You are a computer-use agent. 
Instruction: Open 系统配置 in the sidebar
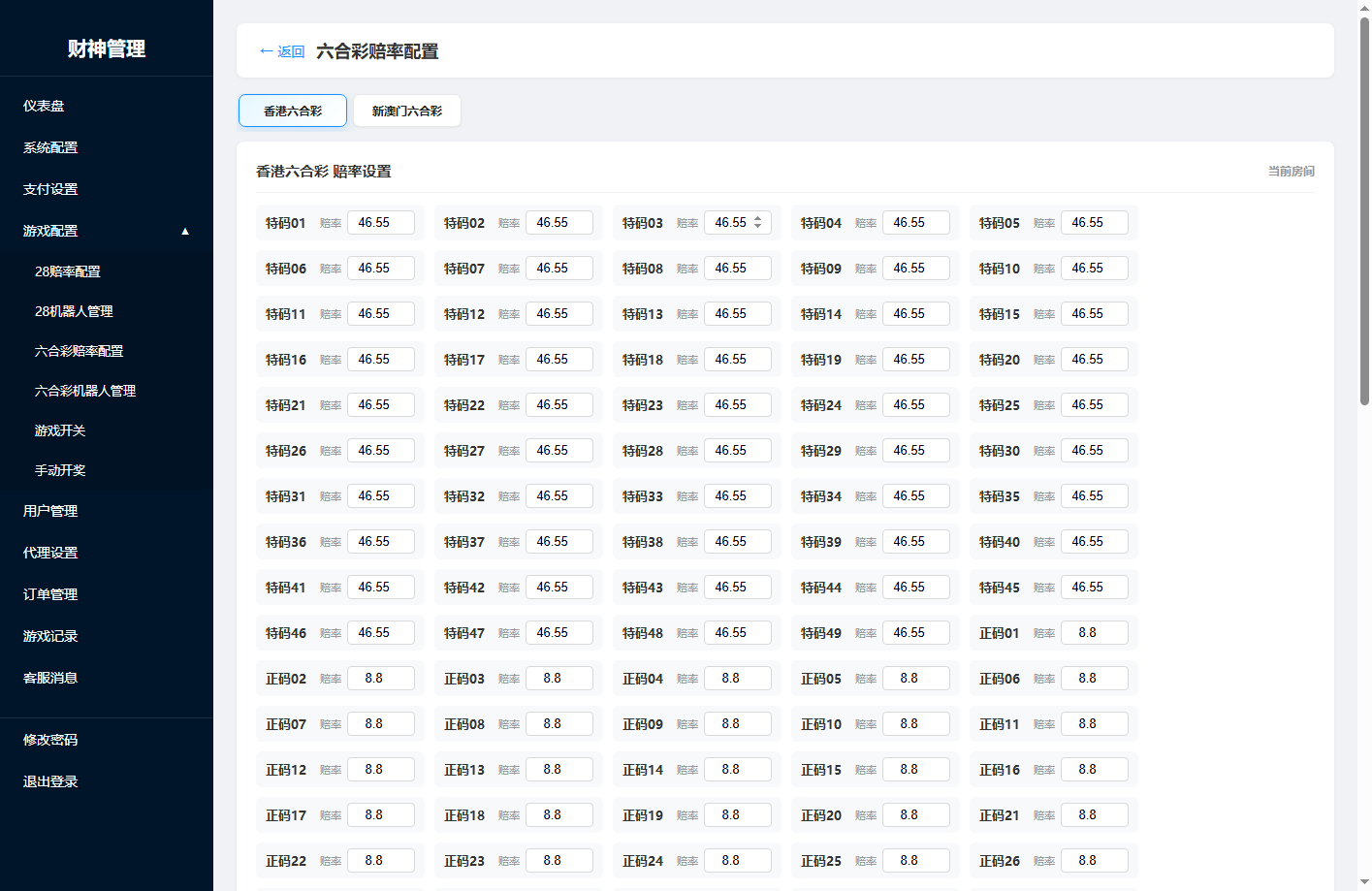[x=107, y=147]
